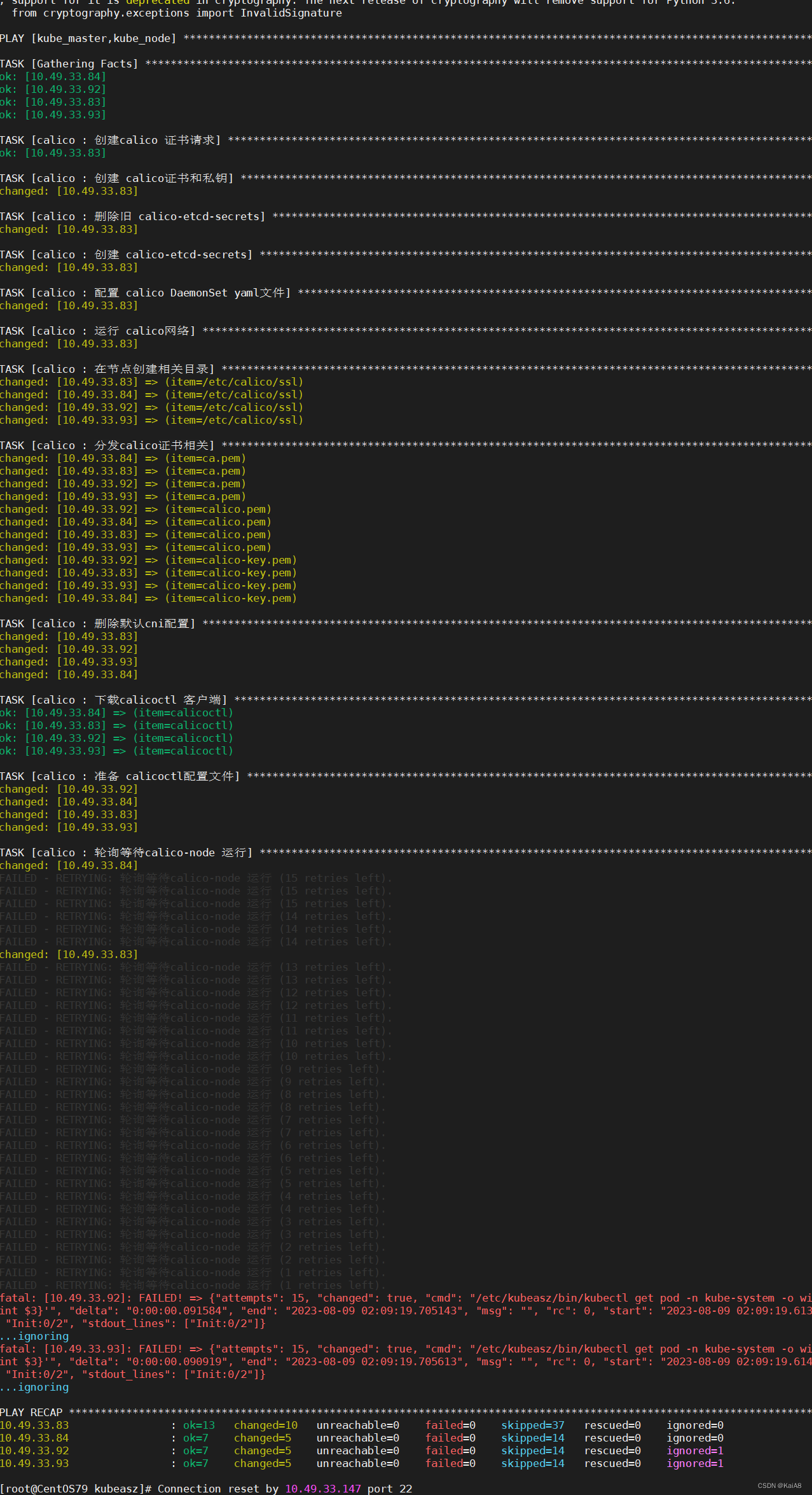Viewport: 812px width, 1495px height.
Task: Select 'unreachable=0' in the 10.49.33.93 recap row
Action: click(358, 1463)
